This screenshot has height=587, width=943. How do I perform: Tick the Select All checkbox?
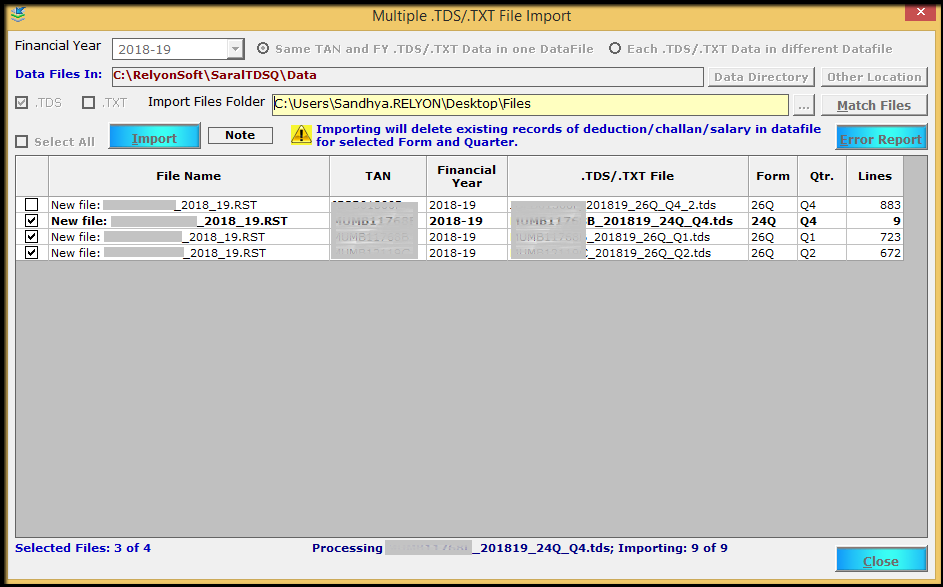pyautogui.click(x=22, y=142)
